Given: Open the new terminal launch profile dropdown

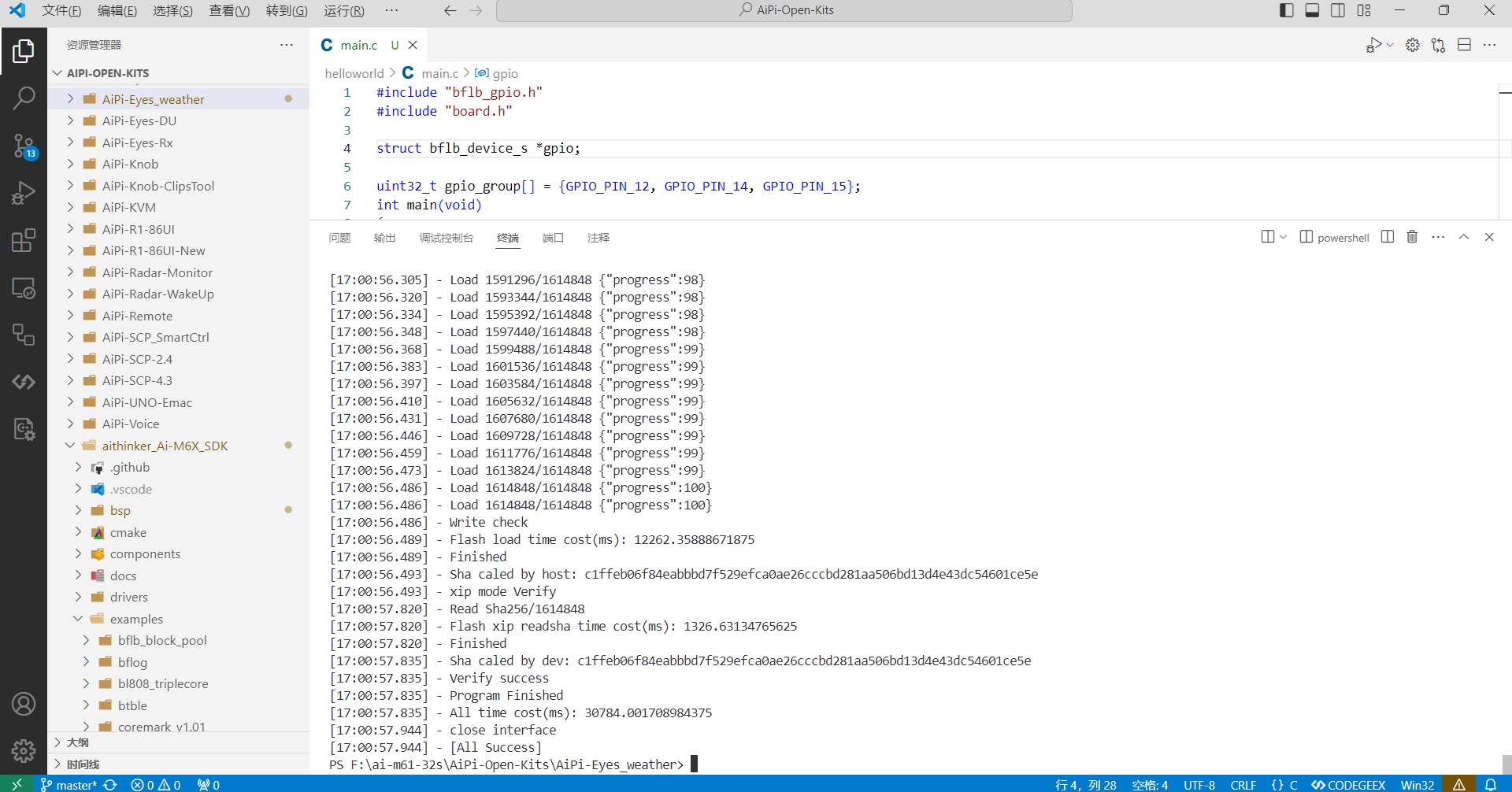Looking at the screenshot, I should (1284, 237).
